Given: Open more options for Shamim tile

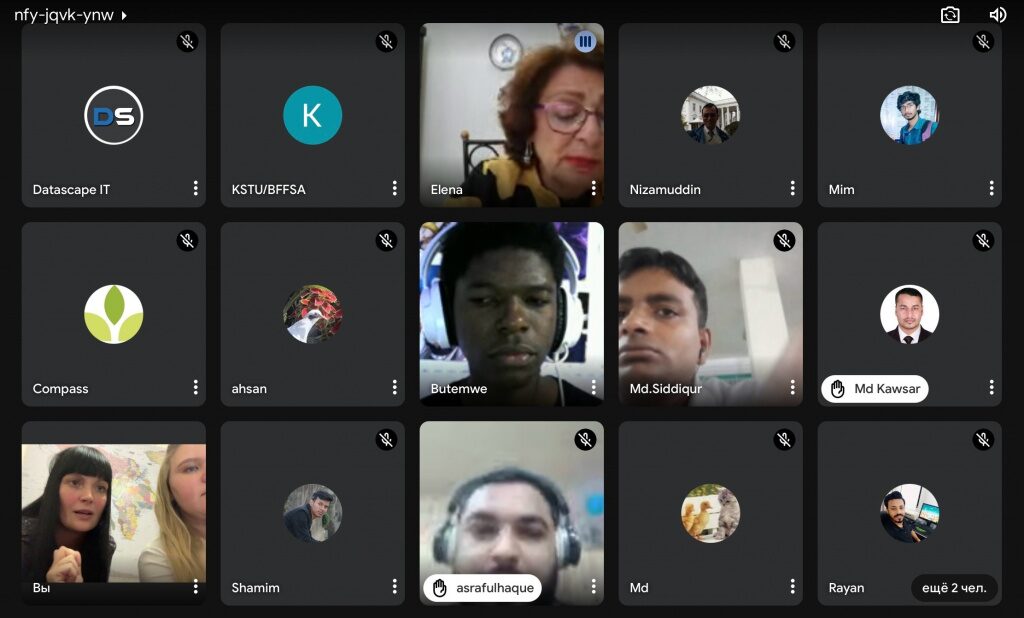Looking at the screenshot, I should tap(394, 587).
